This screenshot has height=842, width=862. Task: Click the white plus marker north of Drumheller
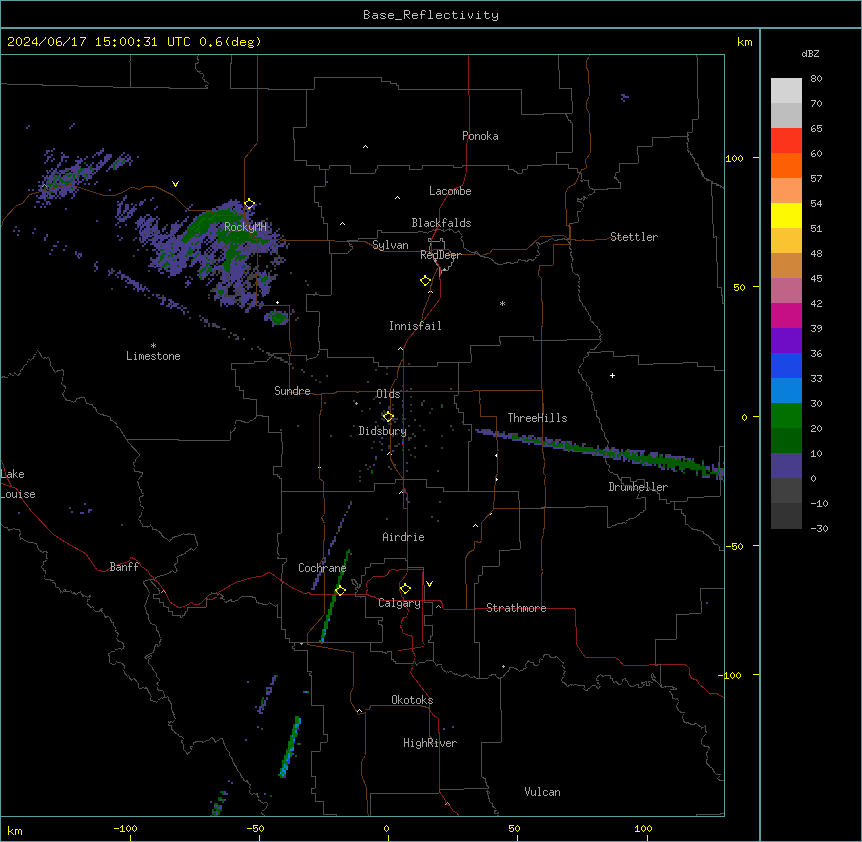tap(612, 375)
